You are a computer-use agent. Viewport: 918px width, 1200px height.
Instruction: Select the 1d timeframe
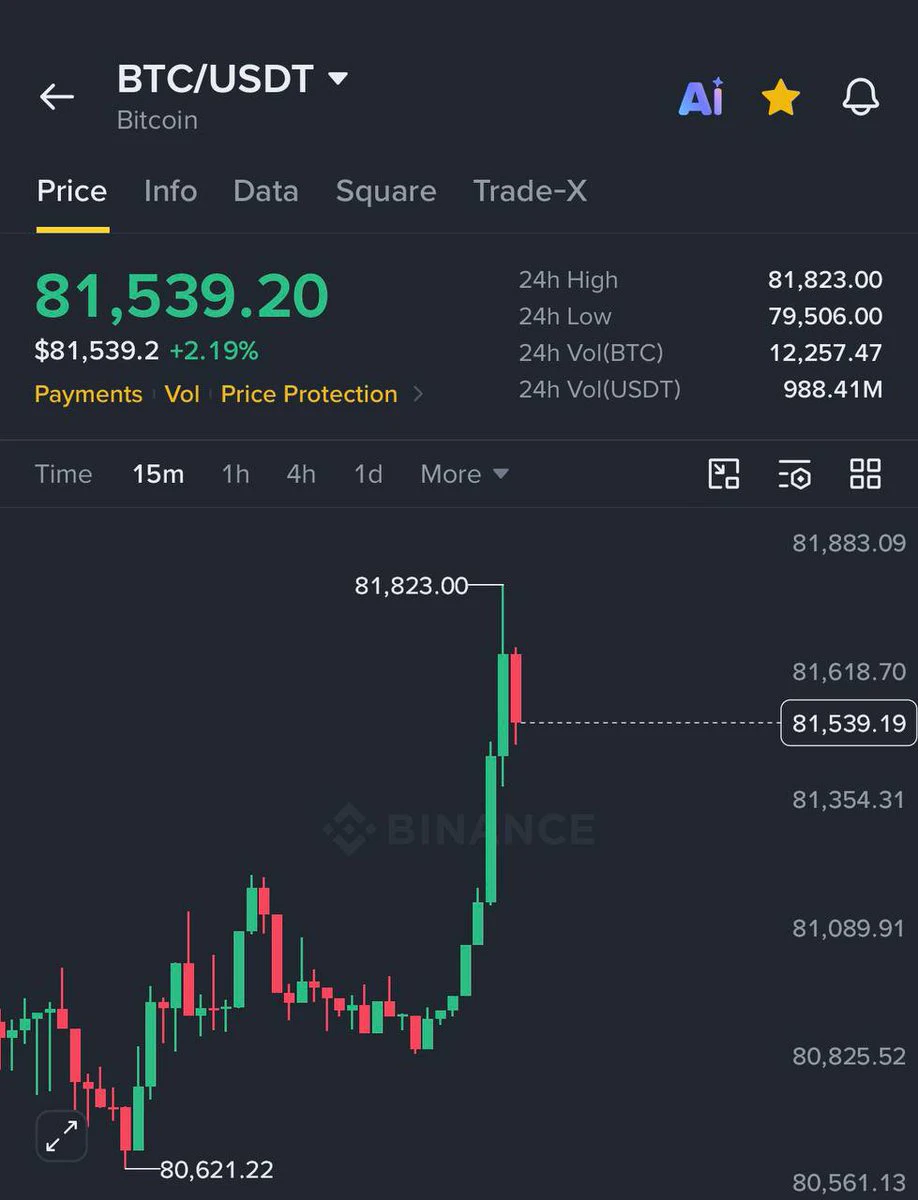pyautogui.click(x=368, y=474)
